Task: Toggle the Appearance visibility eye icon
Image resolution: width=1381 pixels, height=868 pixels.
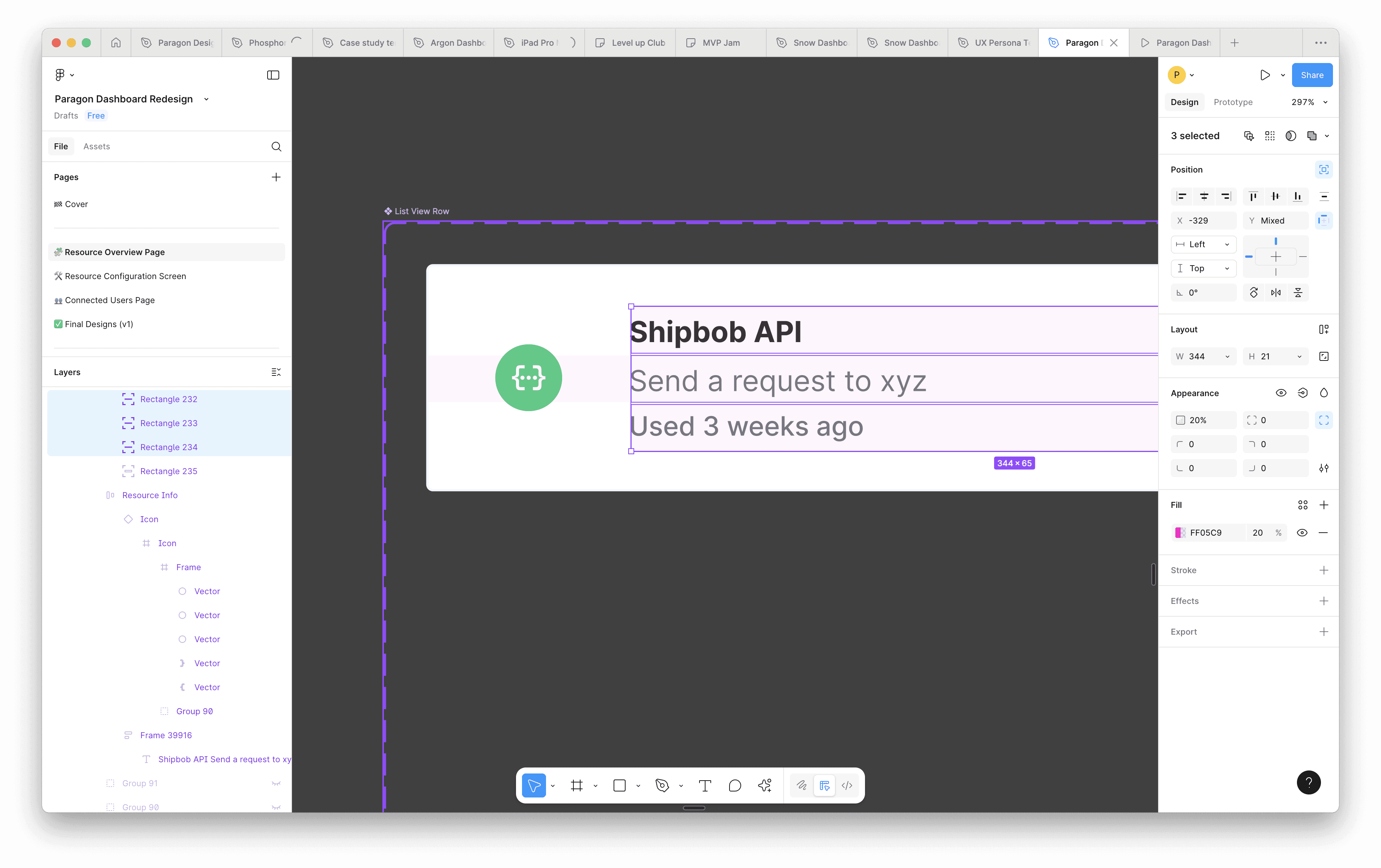Action: [1281, 393]
